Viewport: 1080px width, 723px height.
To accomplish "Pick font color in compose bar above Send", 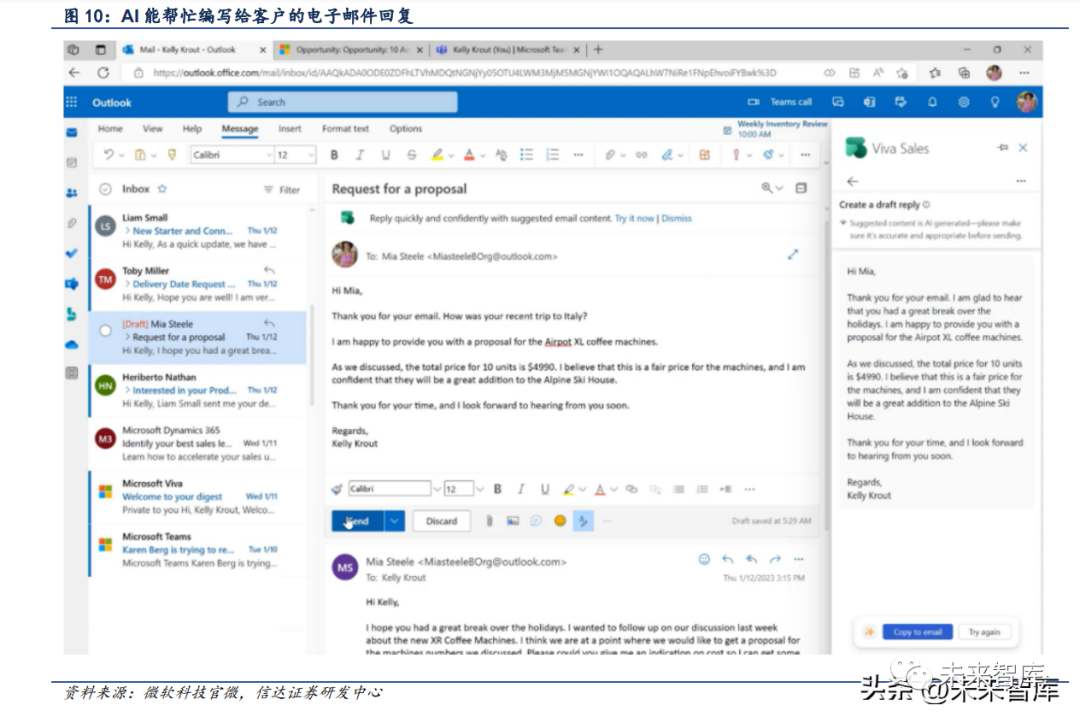I will (600, 489).
